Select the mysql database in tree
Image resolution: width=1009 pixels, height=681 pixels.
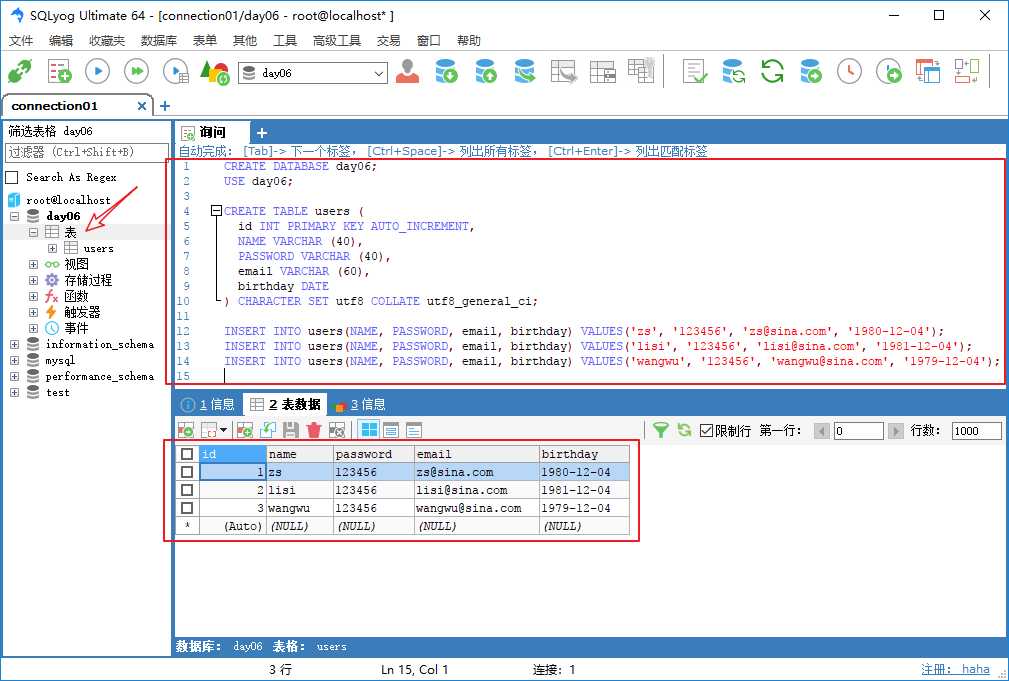pyautogui.click(x=60, y=360)
